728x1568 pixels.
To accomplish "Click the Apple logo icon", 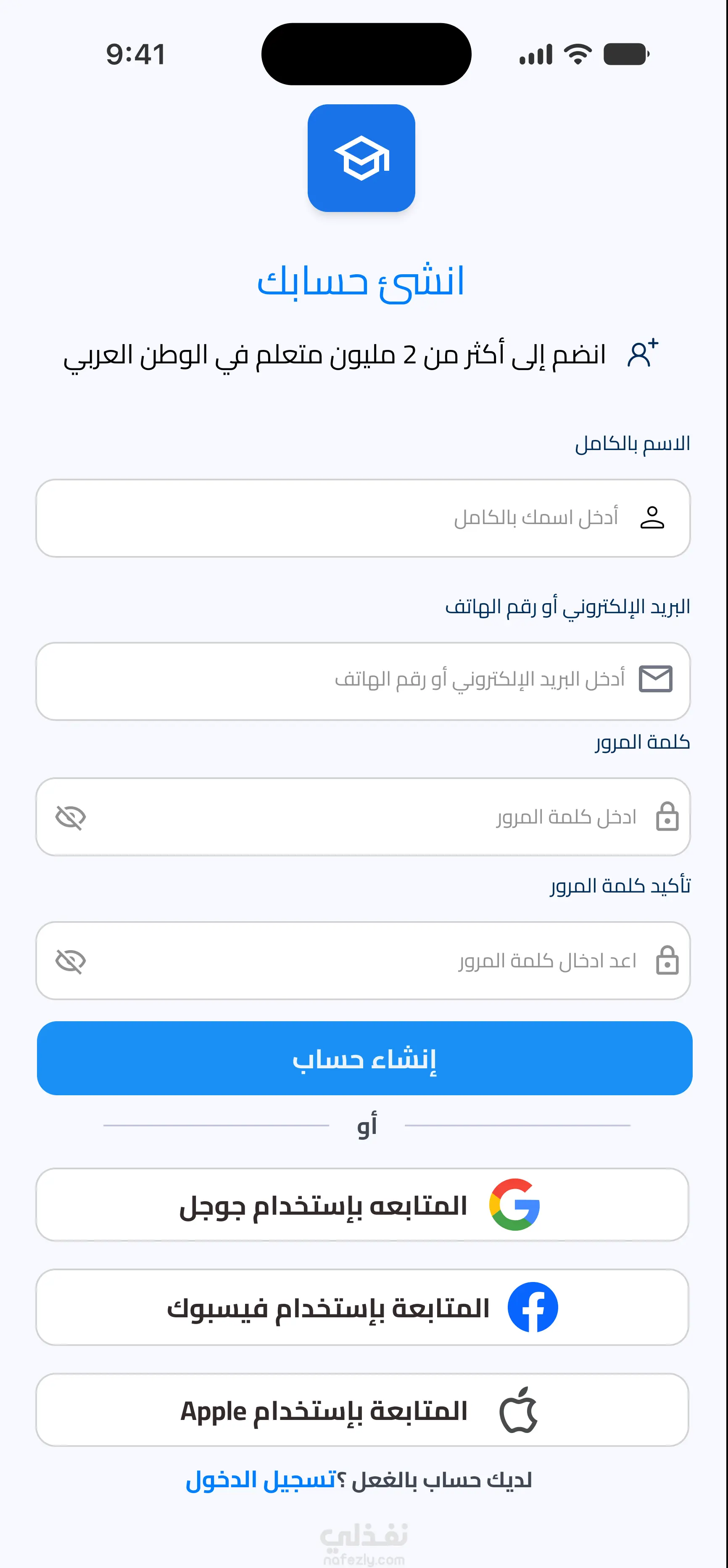I will [x=519, y=1410].
